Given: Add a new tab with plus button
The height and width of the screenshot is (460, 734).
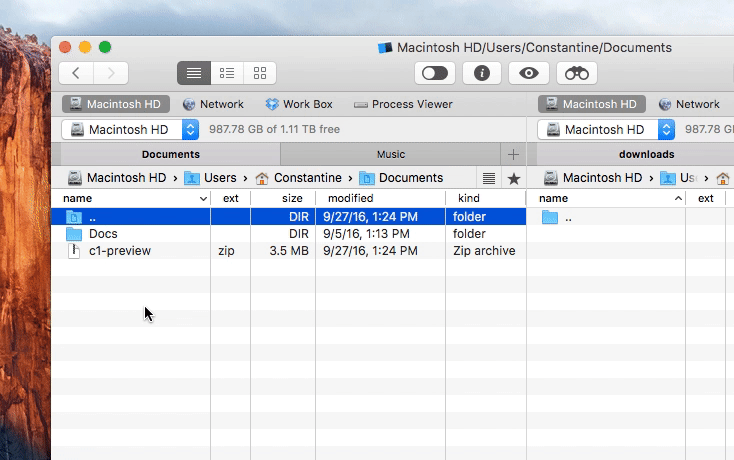Looking at the screenshot, I should 514,154.
